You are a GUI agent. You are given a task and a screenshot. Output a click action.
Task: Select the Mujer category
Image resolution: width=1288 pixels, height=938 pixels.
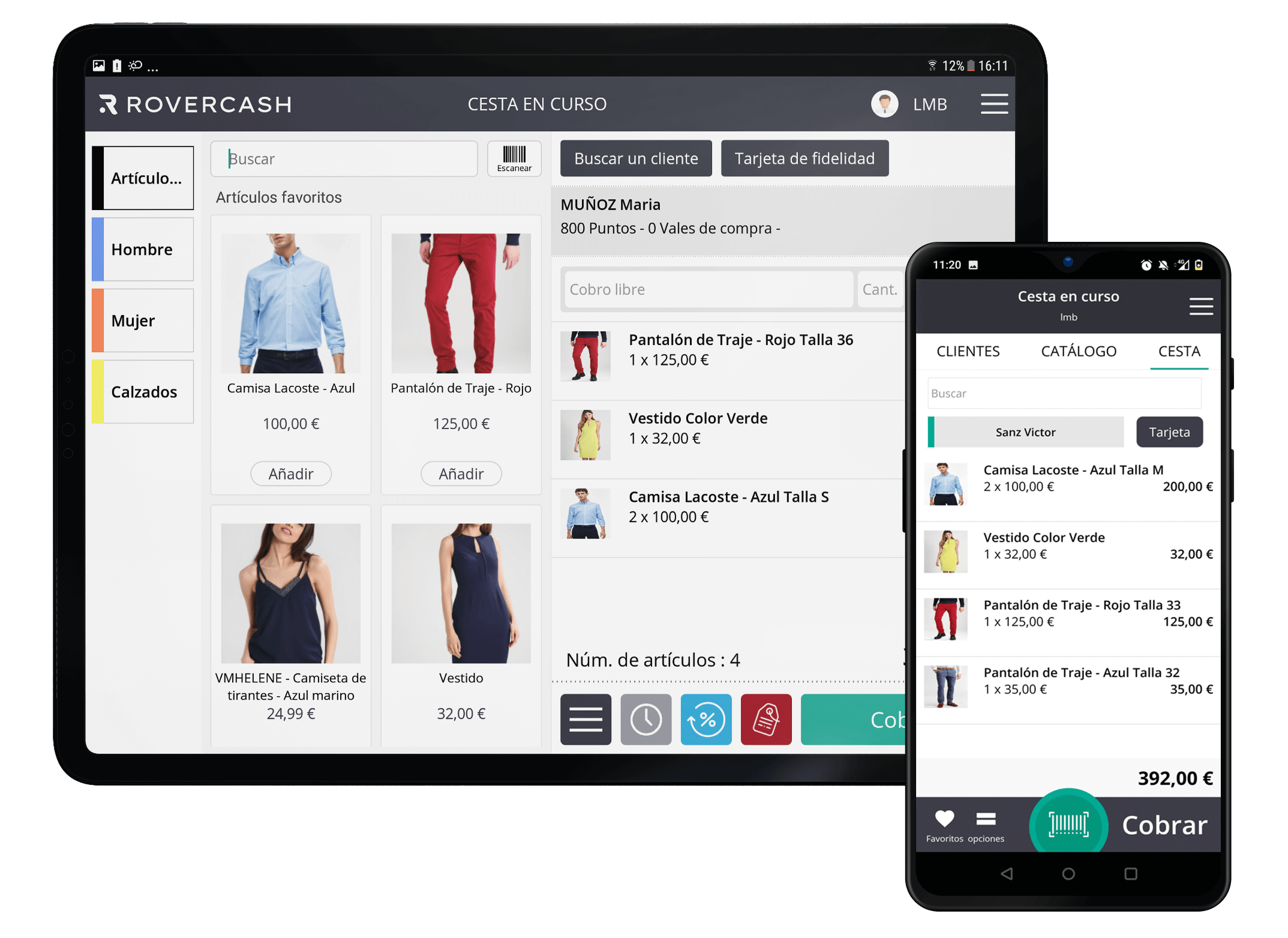pyautogui.click(x=143, y=320)
